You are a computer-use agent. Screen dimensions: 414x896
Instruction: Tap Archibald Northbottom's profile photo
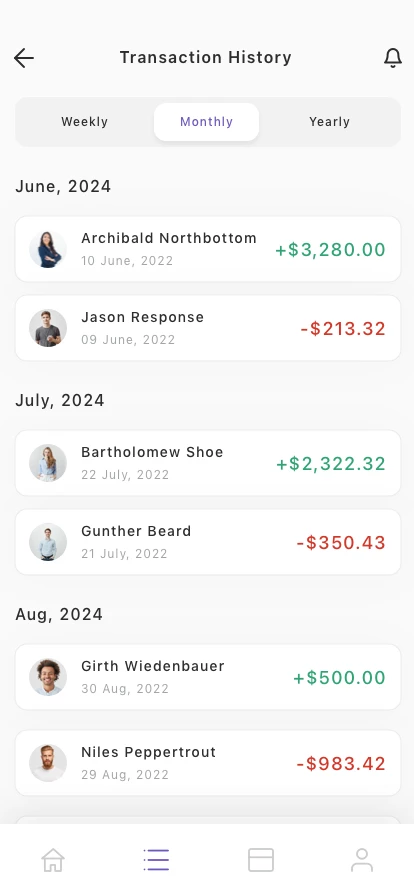click(48, 249)
